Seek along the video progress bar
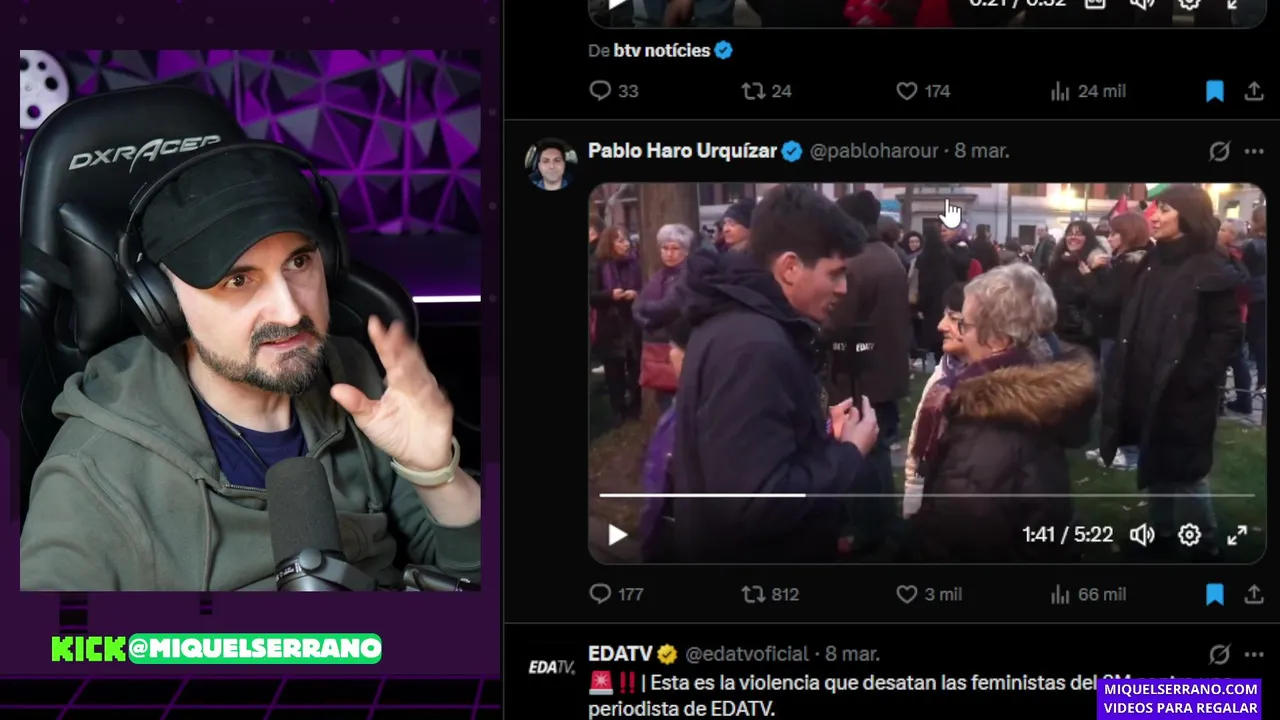This screenshot has width=1280, height=720. click(926, 494)
